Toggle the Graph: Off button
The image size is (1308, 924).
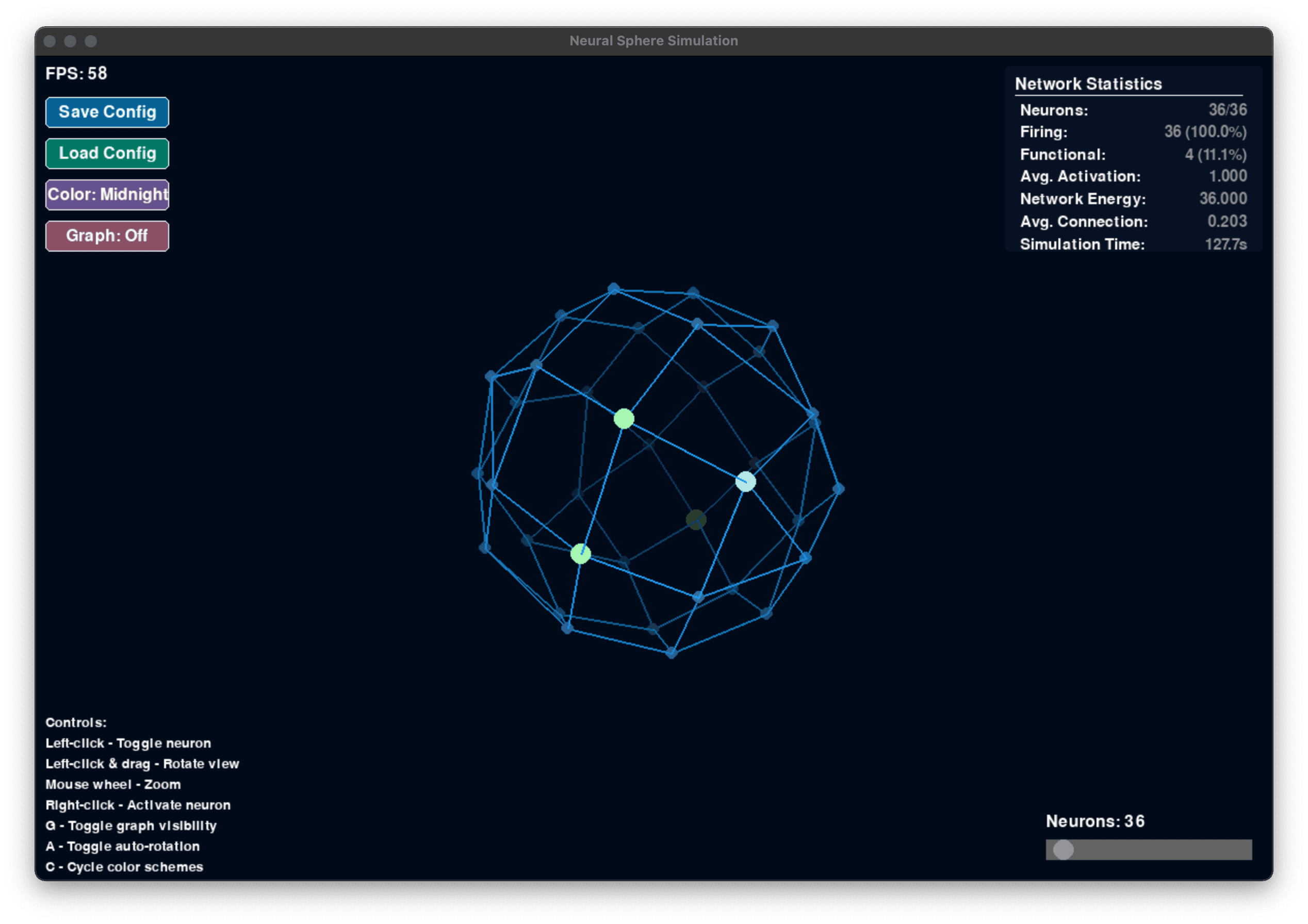(107, 236)
